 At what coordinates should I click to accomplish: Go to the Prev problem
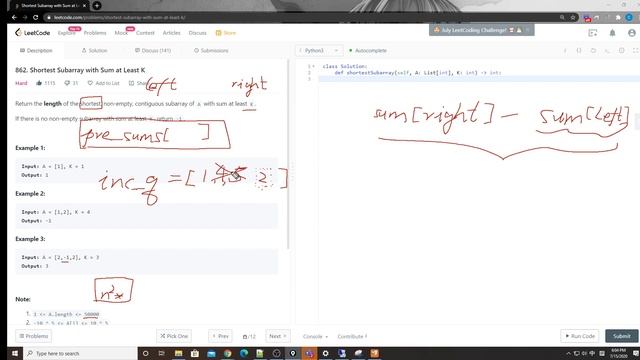220,336
